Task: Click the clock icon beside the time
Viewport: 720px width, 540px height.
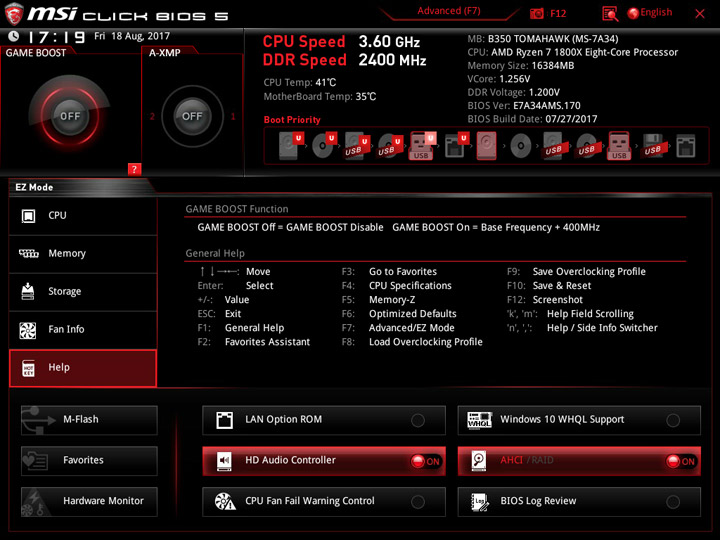Action: [14, 36]
